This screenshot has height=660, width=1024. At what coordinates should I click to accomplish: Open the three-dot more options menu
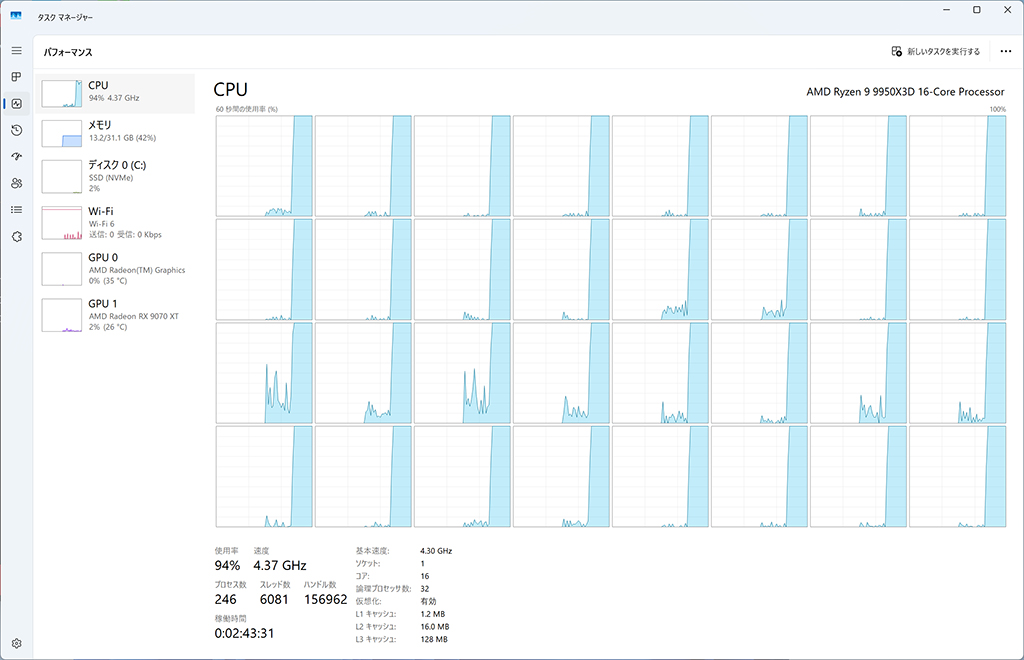coord(1006,51)
